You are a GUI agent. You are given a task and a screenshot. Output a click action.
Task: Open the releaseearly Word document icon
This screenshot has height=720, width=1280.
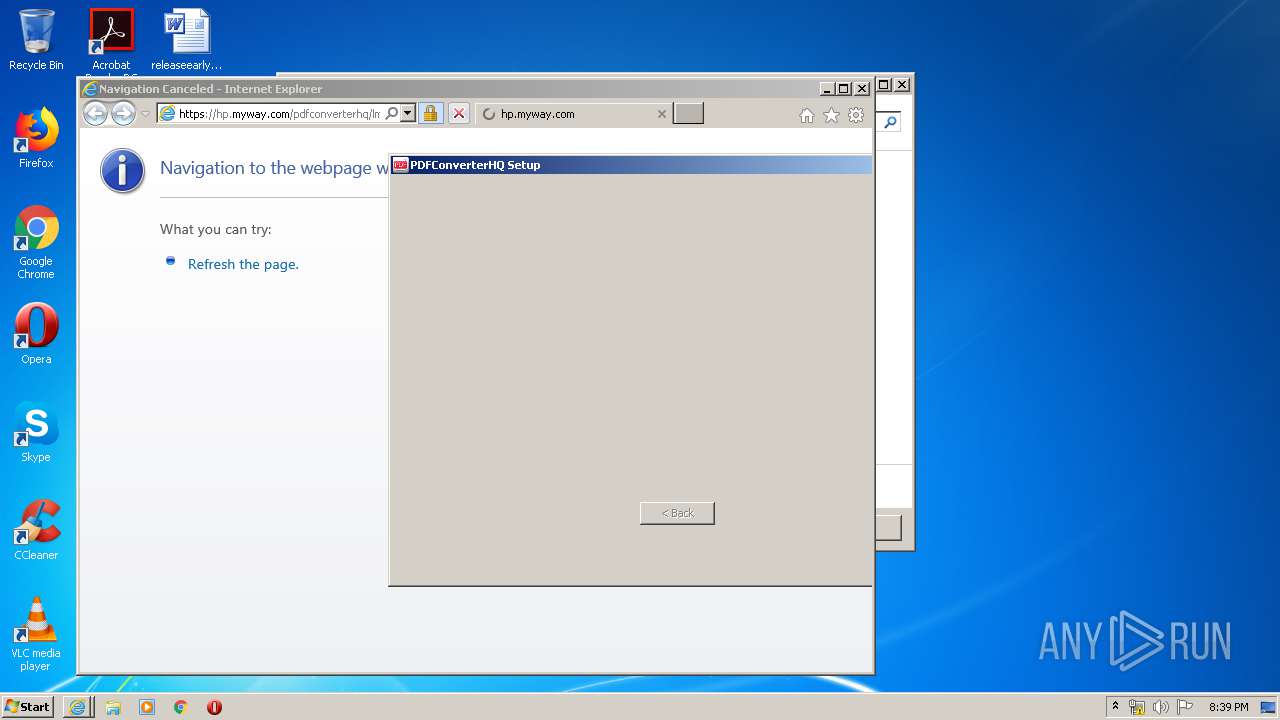(x=187, y=40)
